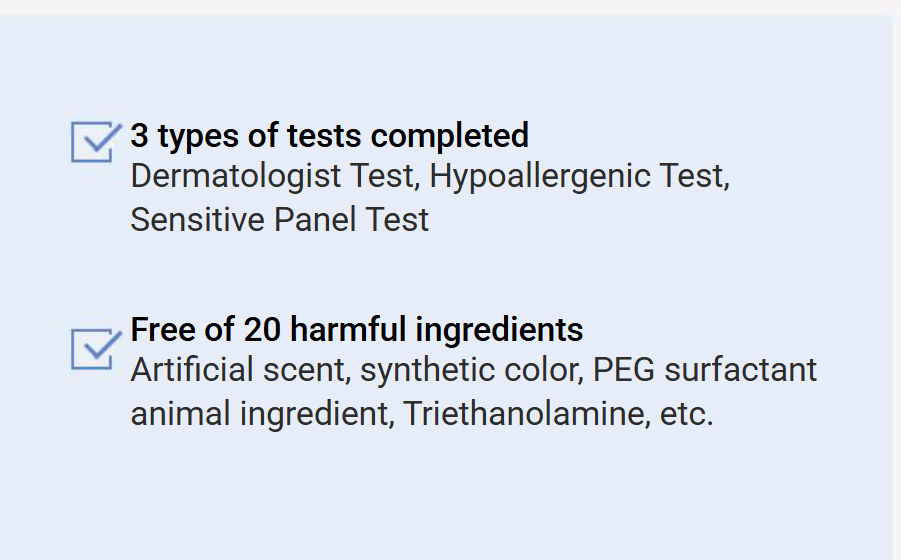Click the 'Artificial scent' text
The width and height of the screenshot is (901, 560).
pos(238,370)
